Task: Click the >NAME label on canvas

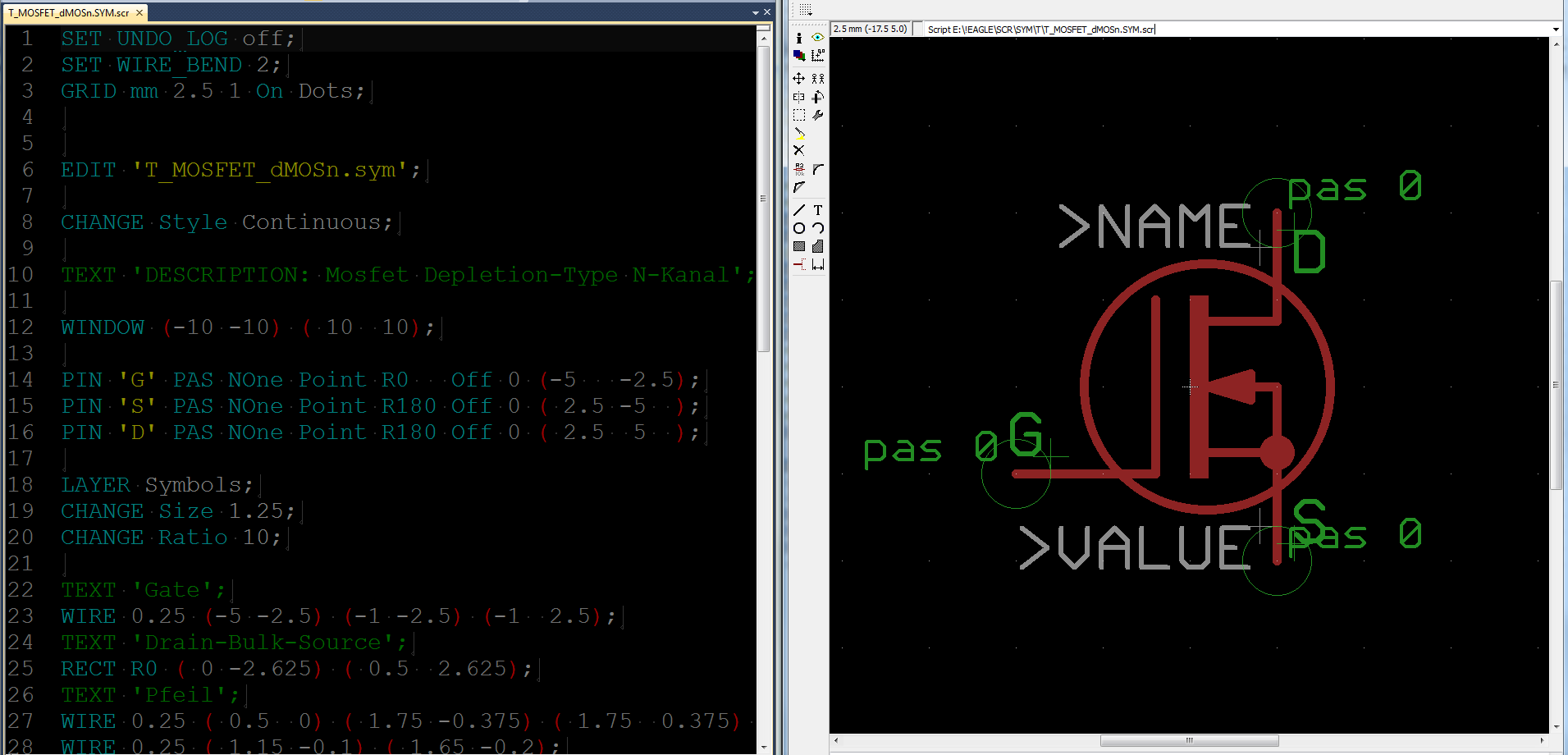Action: (1154, 226)
